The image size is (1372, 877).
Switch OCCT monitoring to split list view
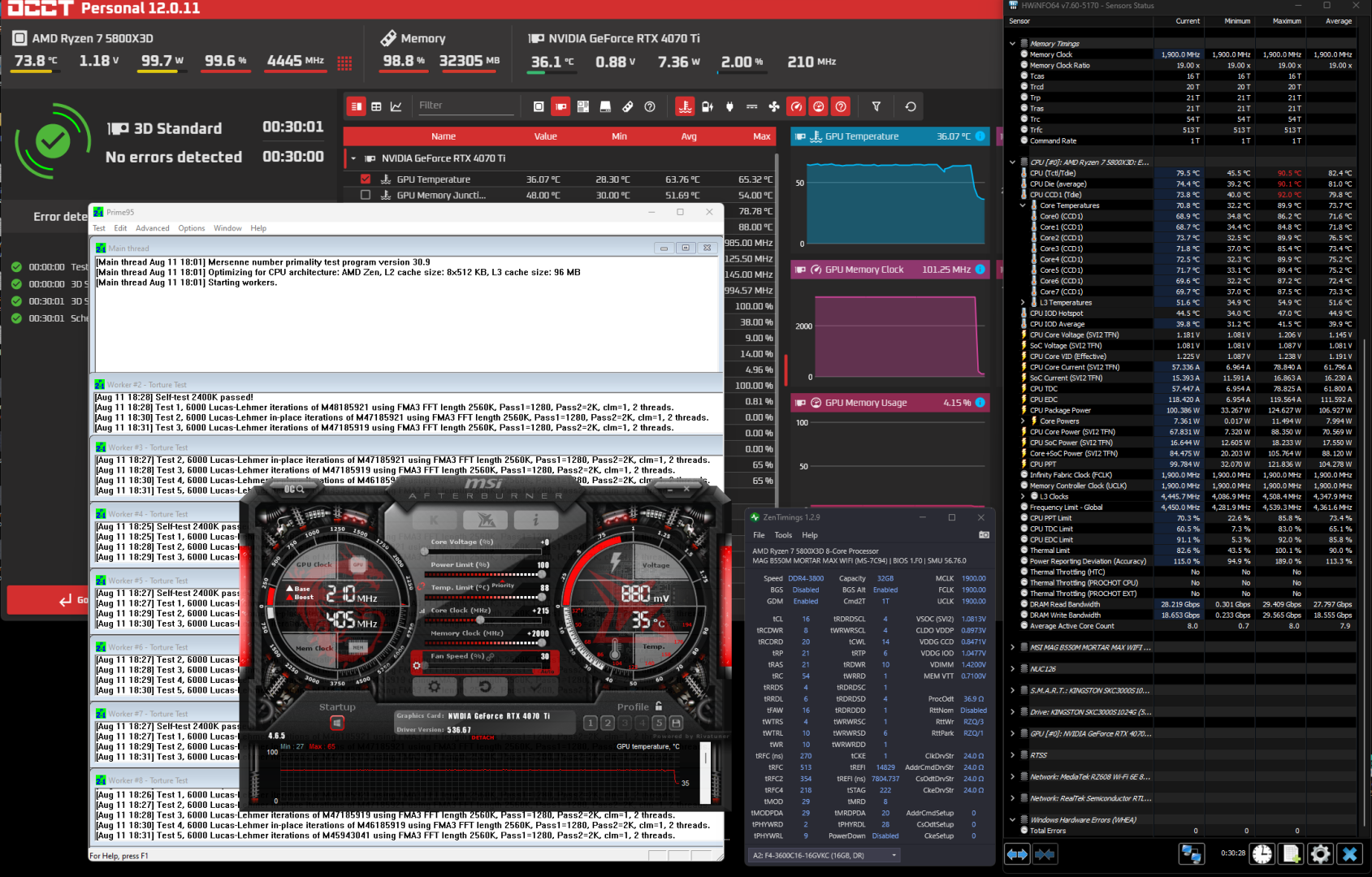[357, 106]
